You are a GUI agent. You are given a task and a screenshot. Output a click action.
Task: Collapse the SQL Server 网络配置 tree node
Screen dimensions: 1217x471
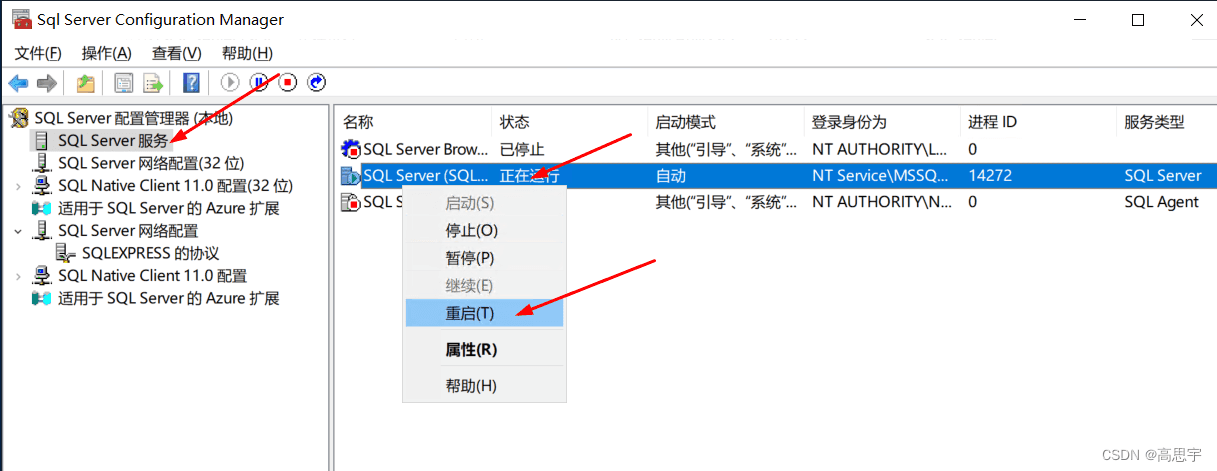(x=18, y=231)
